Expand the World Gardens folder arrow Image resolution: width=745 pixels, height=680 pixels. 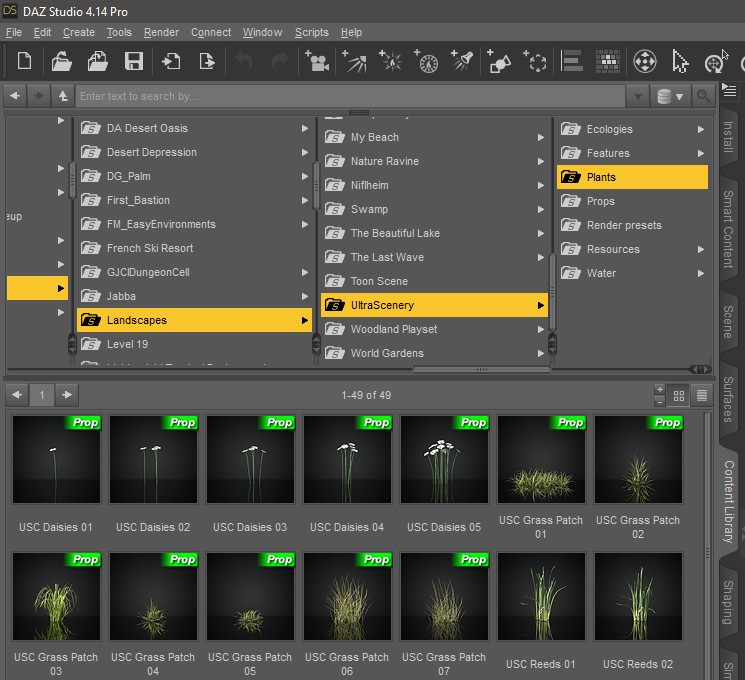541,353
